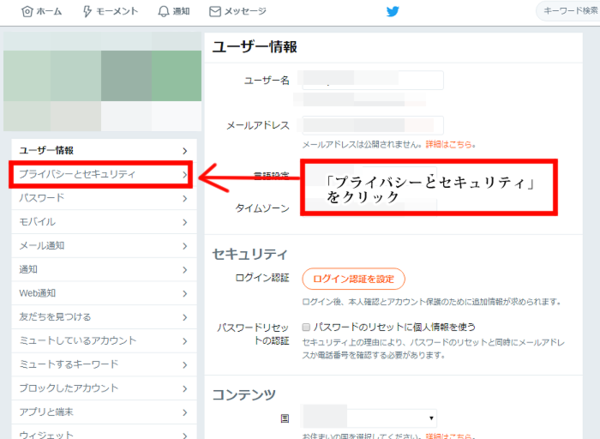Image resolution: width=600 pixels, height=439 pixels.
Task: Click chevron on パスワード row
Action: pyautogui.click(x=185, y=199)
